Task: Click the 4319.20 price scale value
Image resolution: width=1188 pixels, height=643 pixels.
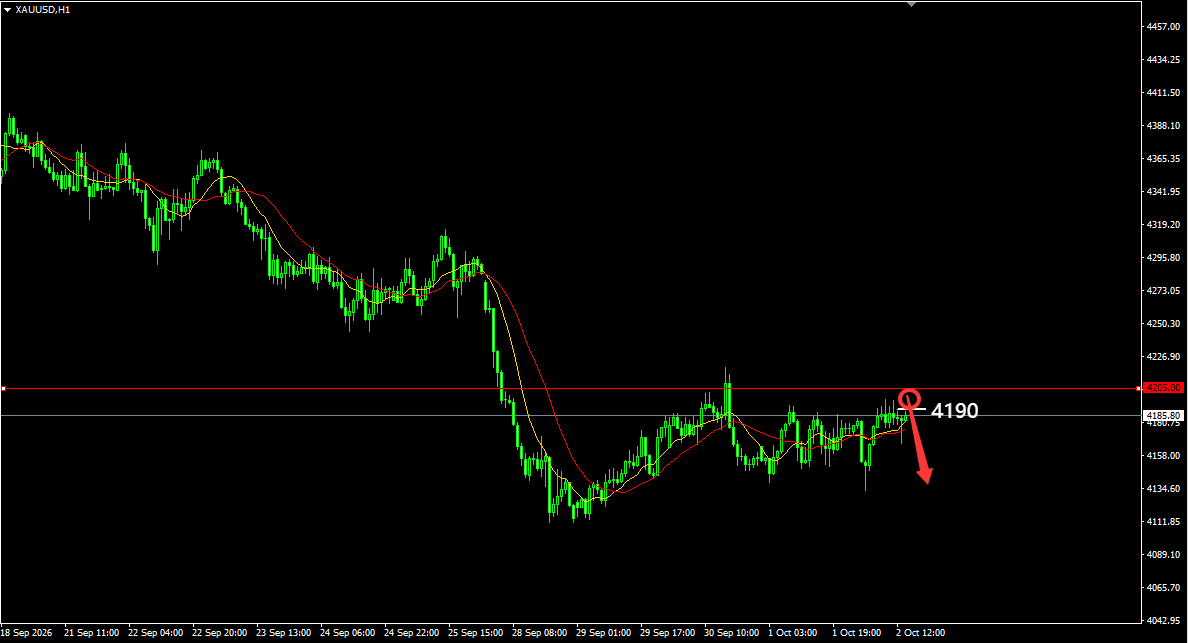Action: pyautogui.click(x=1163, y=225)
